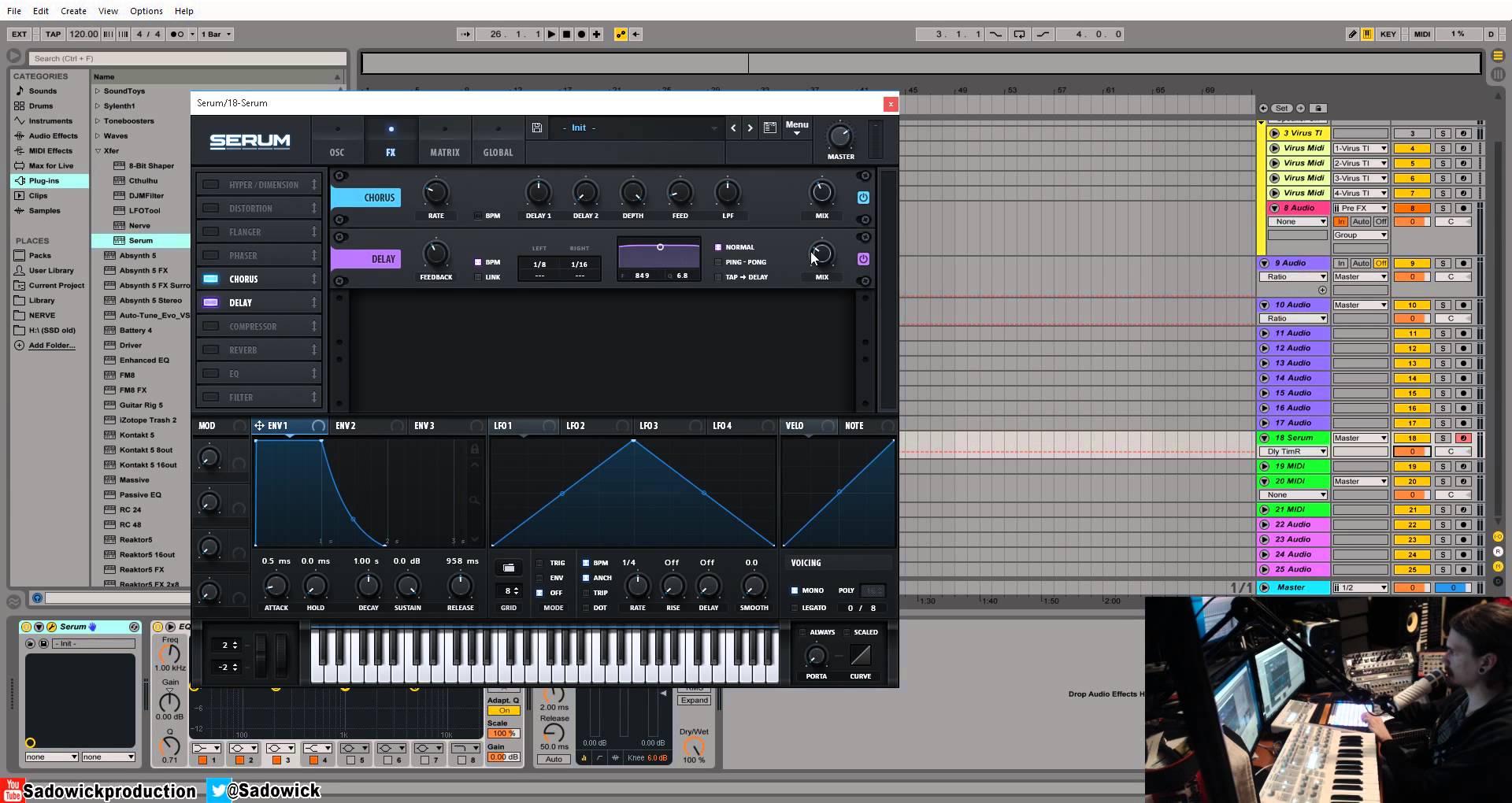1512x803 pixels.
Task: Click the Expand button in compressor device
Action: point(695,700)
